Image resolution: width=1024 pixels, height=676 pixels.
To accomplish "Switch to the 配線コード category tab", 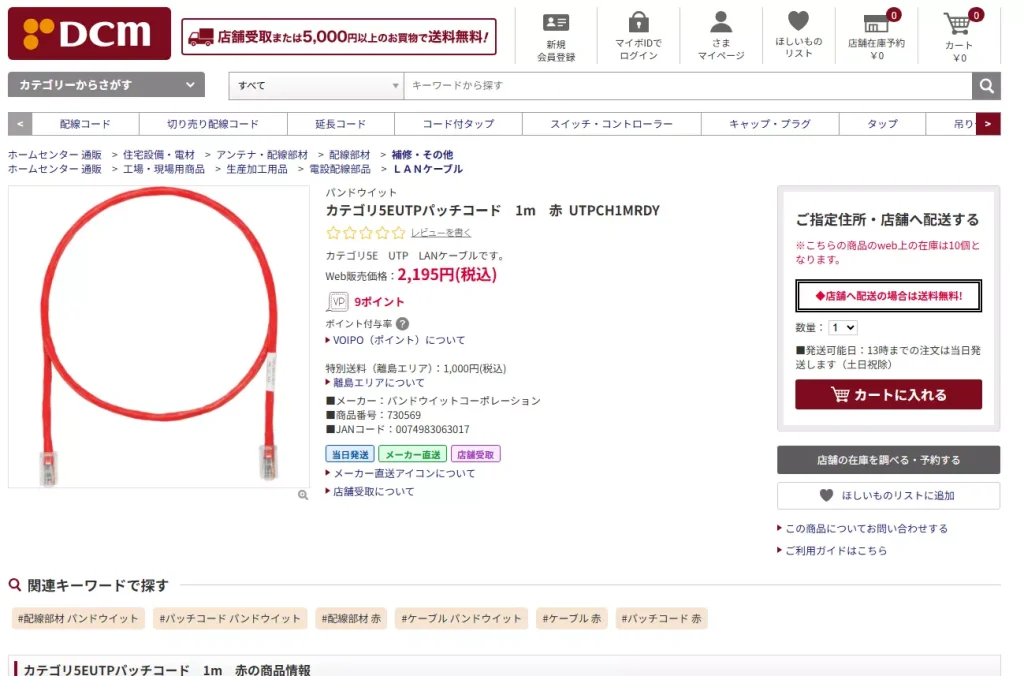I will (84, 122).
